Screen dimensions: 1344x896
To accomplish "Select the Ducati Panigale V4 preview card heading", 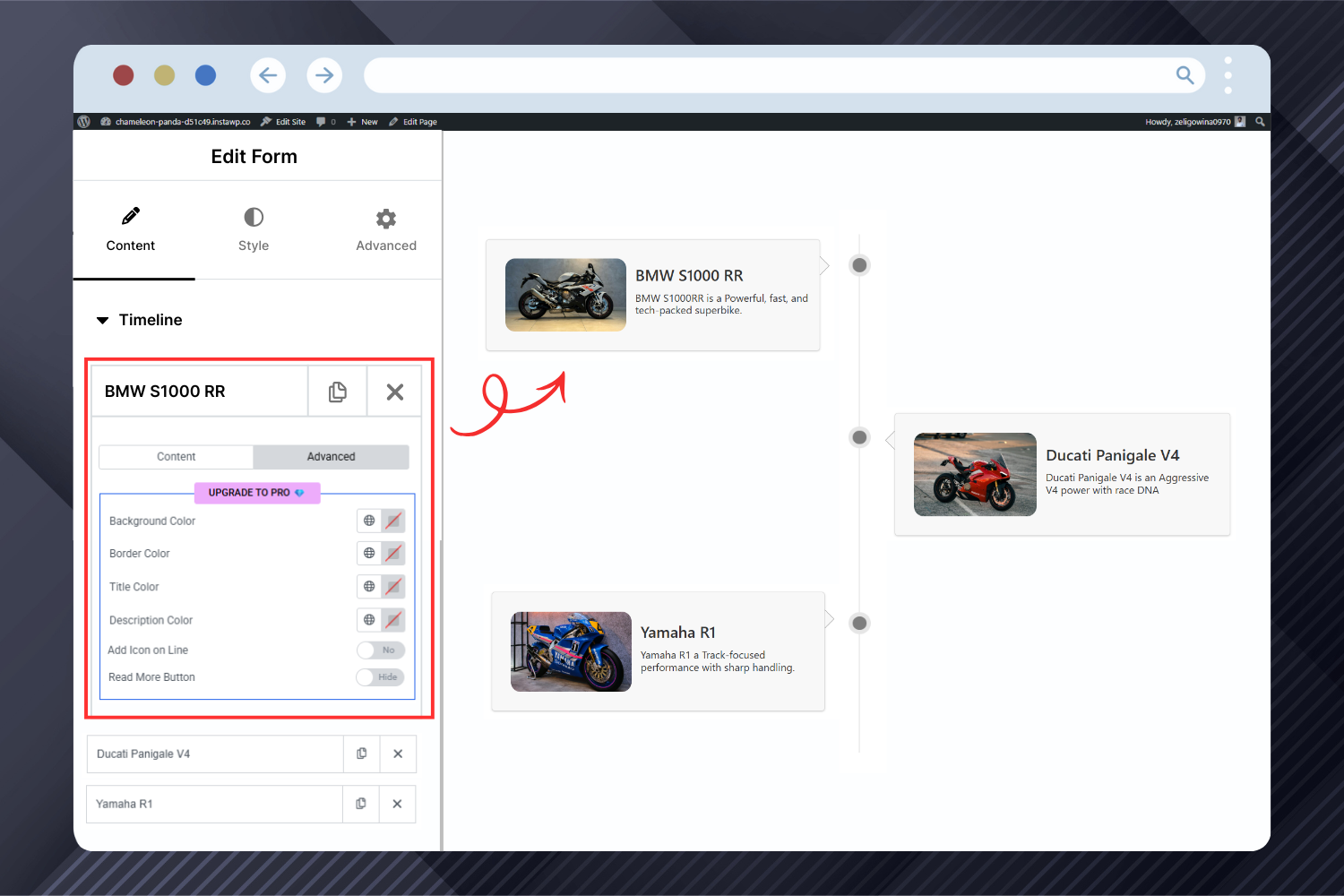I will [x=1113, y=455].
